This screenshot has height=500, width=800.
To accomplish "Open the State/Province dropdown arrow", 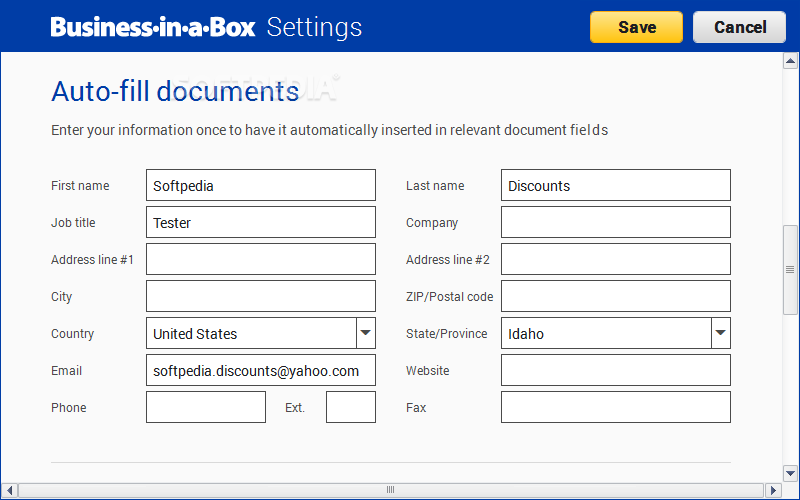I will (x=721, y=333).
